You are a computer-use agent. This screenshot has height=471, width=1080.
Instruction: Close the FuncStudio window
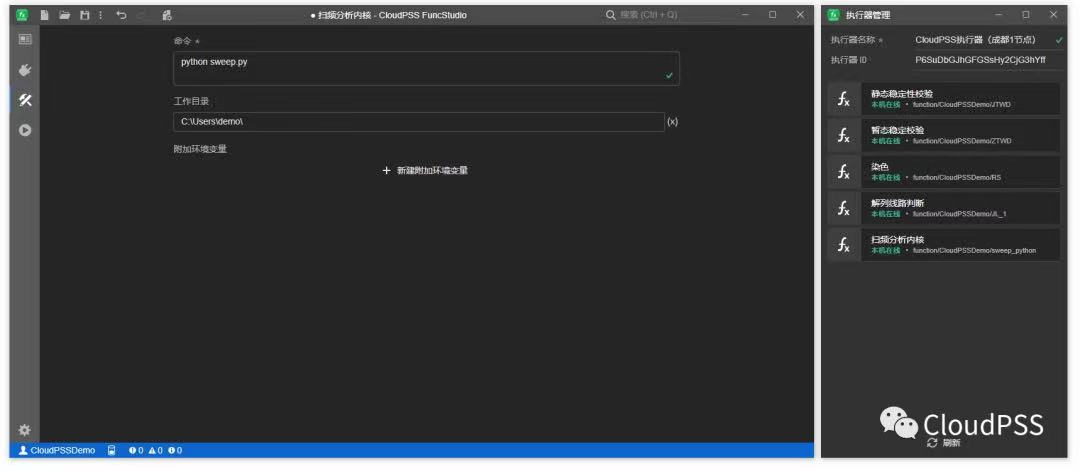point(800,14)
